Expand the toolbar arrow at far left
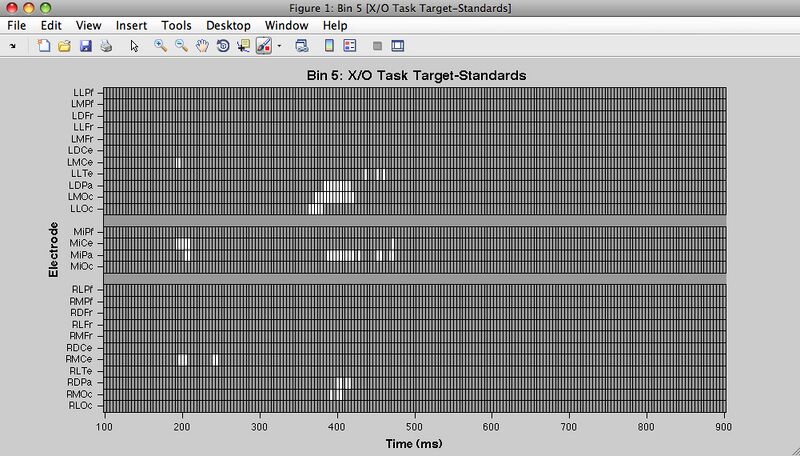Image resolution: width=800 pixels, height=456 pixels. coord(13,46)
